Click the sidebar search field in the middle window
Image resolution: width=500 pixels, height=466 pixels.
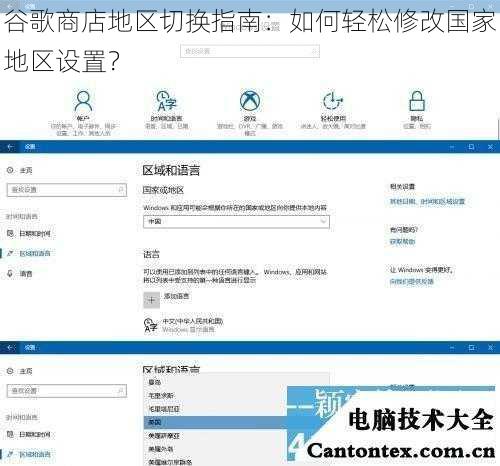click(x=67, y=190)
